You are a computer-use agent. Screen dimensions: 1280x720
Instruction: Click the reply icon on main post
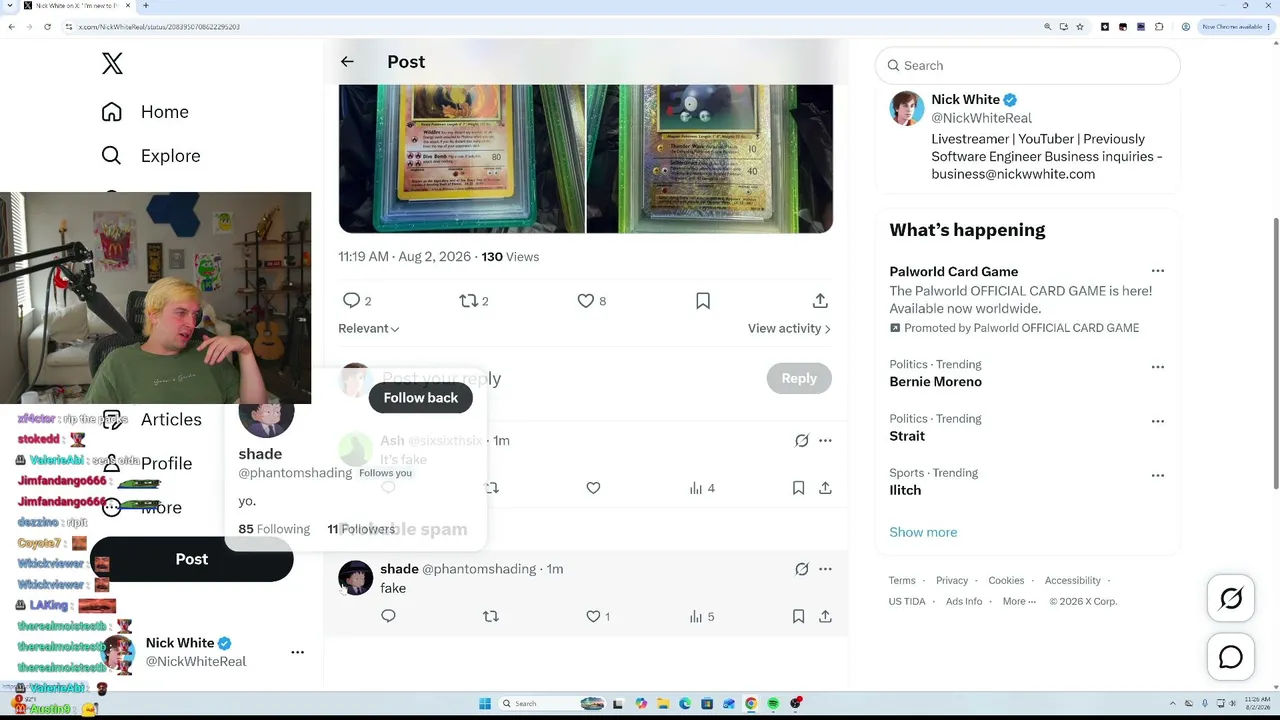pos(351,301)
